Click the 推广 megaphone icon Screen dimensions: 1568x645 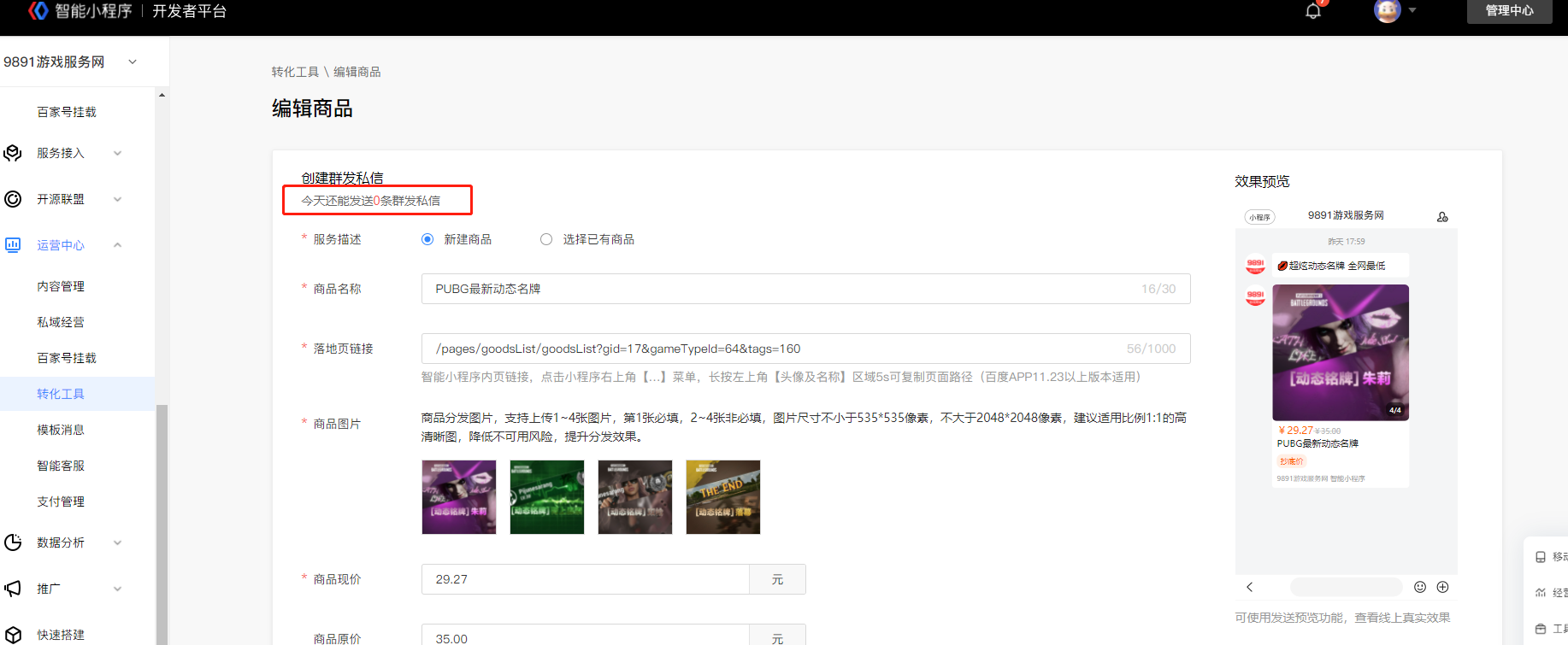(x=13, y=589)
